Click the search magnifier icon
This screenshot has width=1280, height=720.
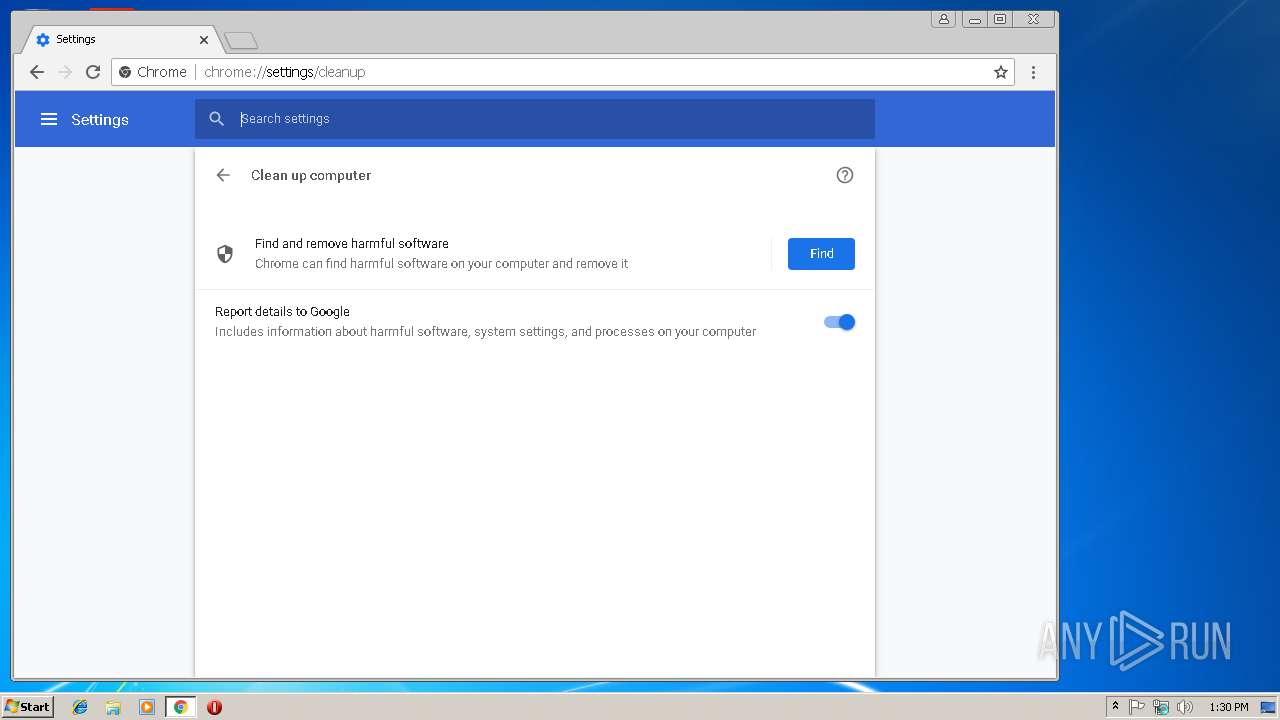click(x=216, y=119)
